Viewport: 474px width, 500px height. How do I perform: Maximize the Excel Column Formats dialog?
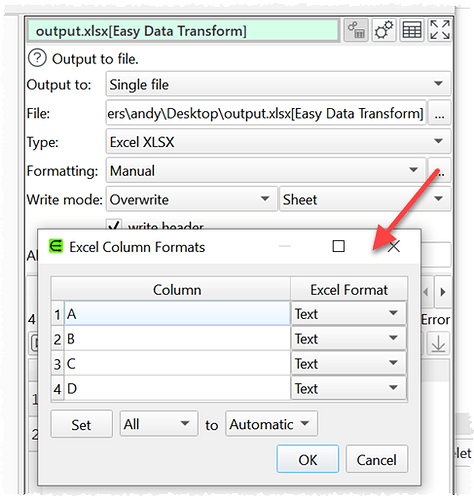tap(338, 247)
